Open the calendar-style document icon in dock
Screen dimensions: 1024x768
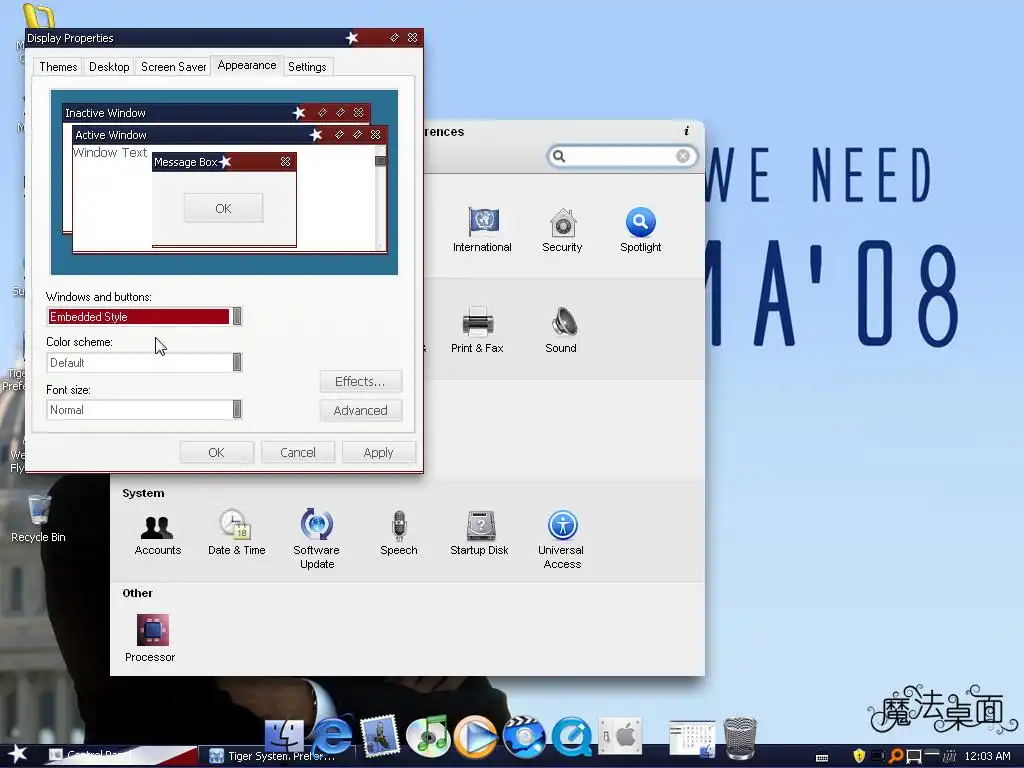692,738
